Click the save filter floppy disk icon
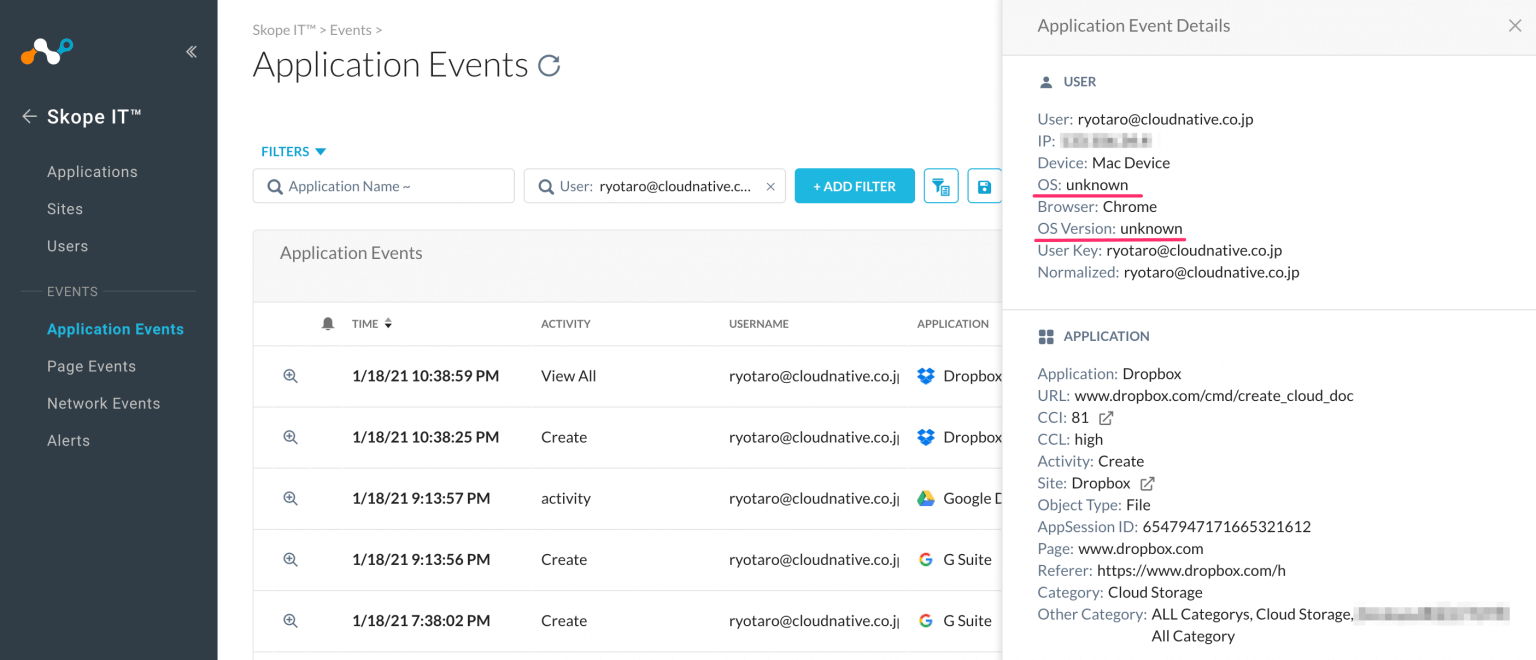The height and width of the screenshot is (660, 1536). (x=983, y=186)
